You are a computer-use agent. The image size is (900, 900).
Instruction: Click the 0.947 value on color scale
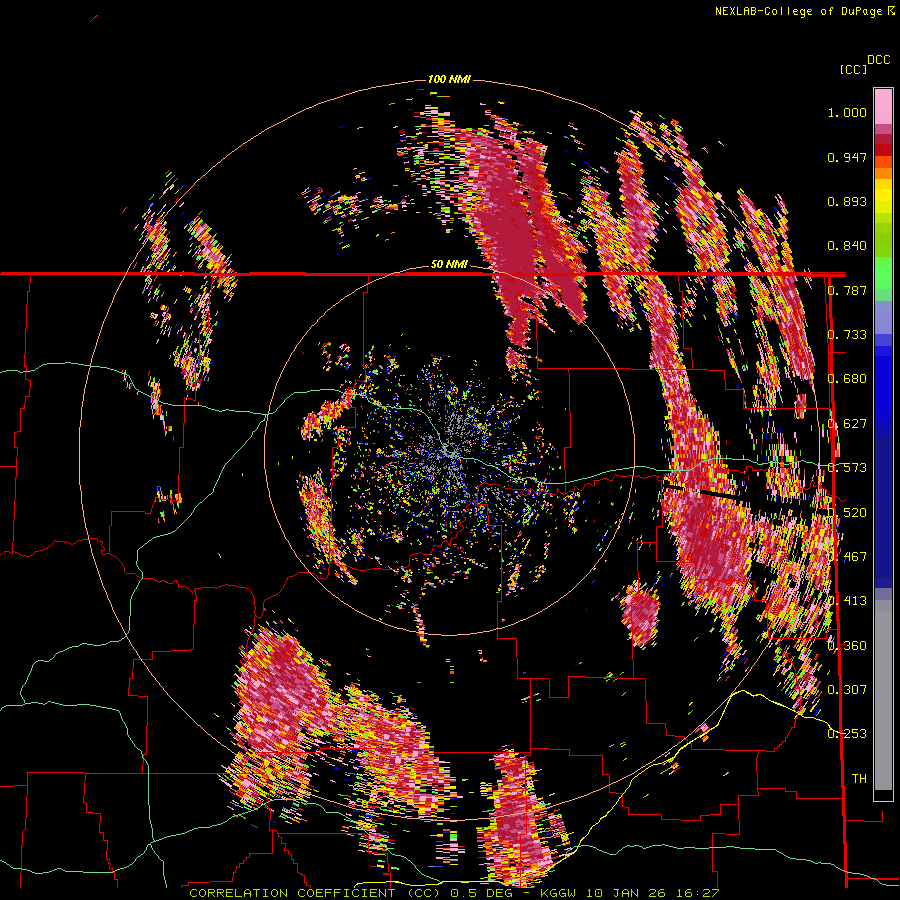[847, 157]
